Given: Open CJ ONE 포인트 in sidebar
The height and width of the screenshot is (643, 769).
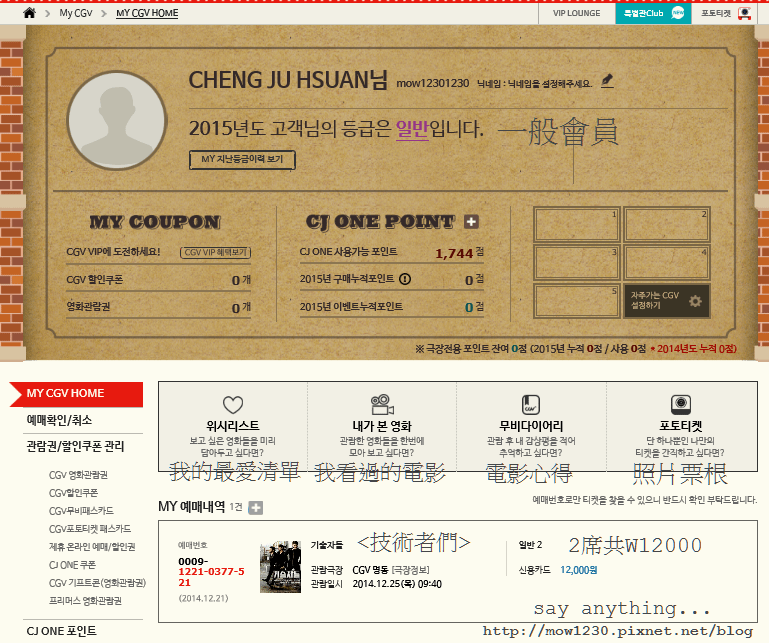Looking at the screenshot, I should click(x=61, y=631).
